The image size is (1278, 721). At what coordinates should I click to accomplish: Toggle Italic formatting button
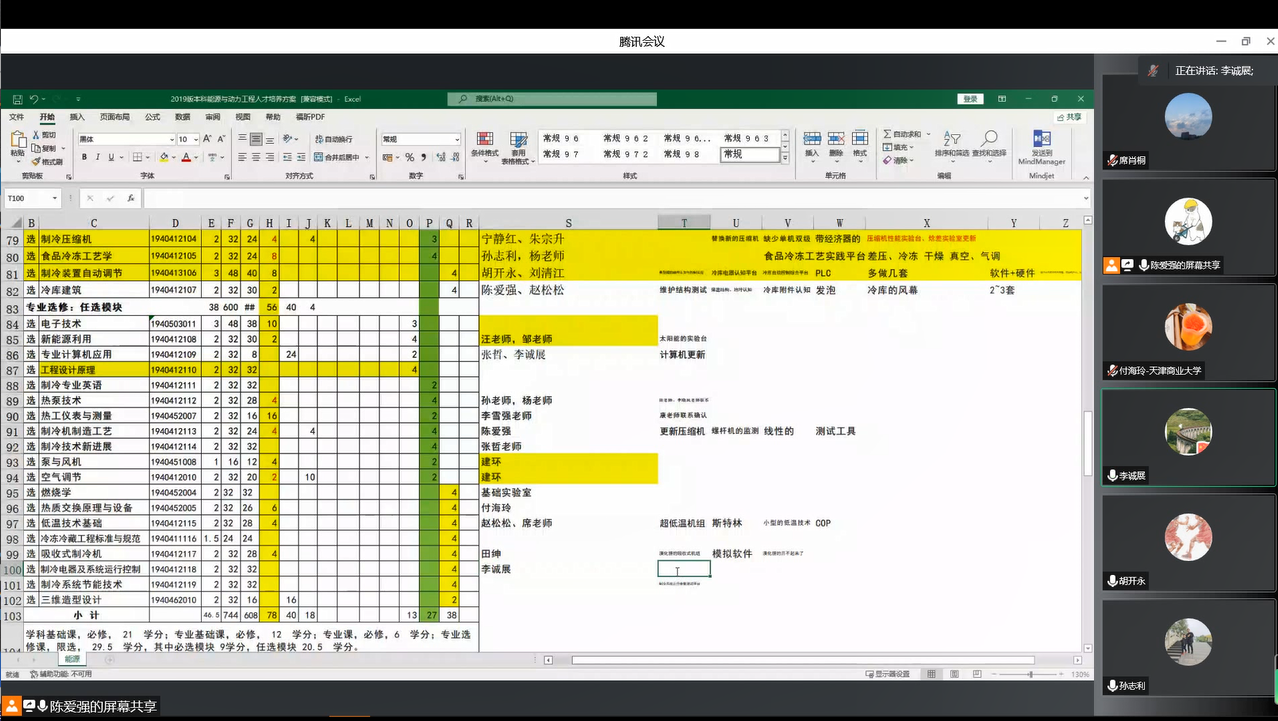pyautogui.click(x=97, y=157)
